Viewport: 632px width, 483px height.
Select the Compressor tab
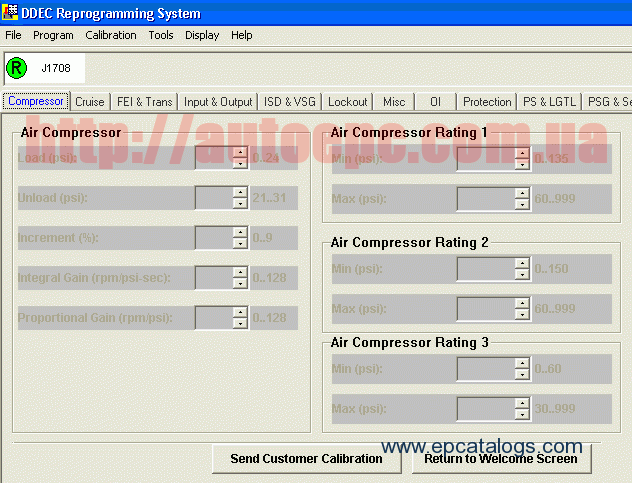(x=36, y=101)
